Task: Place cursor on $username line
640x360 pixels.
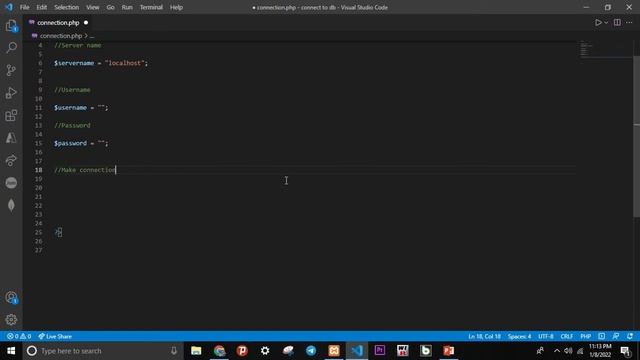Action: tap(81, 107)
